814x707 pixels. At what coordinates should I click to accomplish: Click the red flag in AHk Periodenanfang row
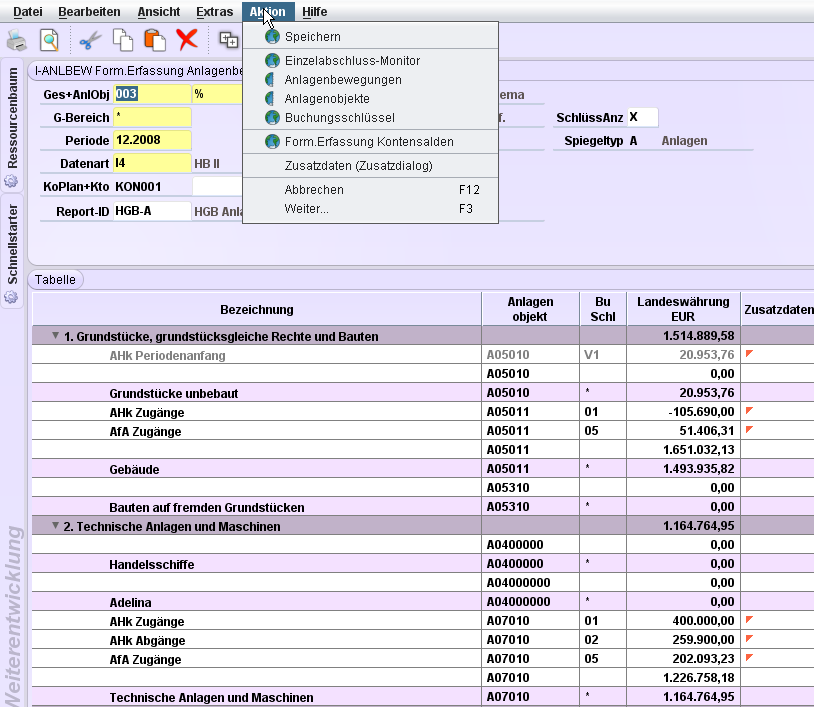pyautogui.click(x=749, y=354)
